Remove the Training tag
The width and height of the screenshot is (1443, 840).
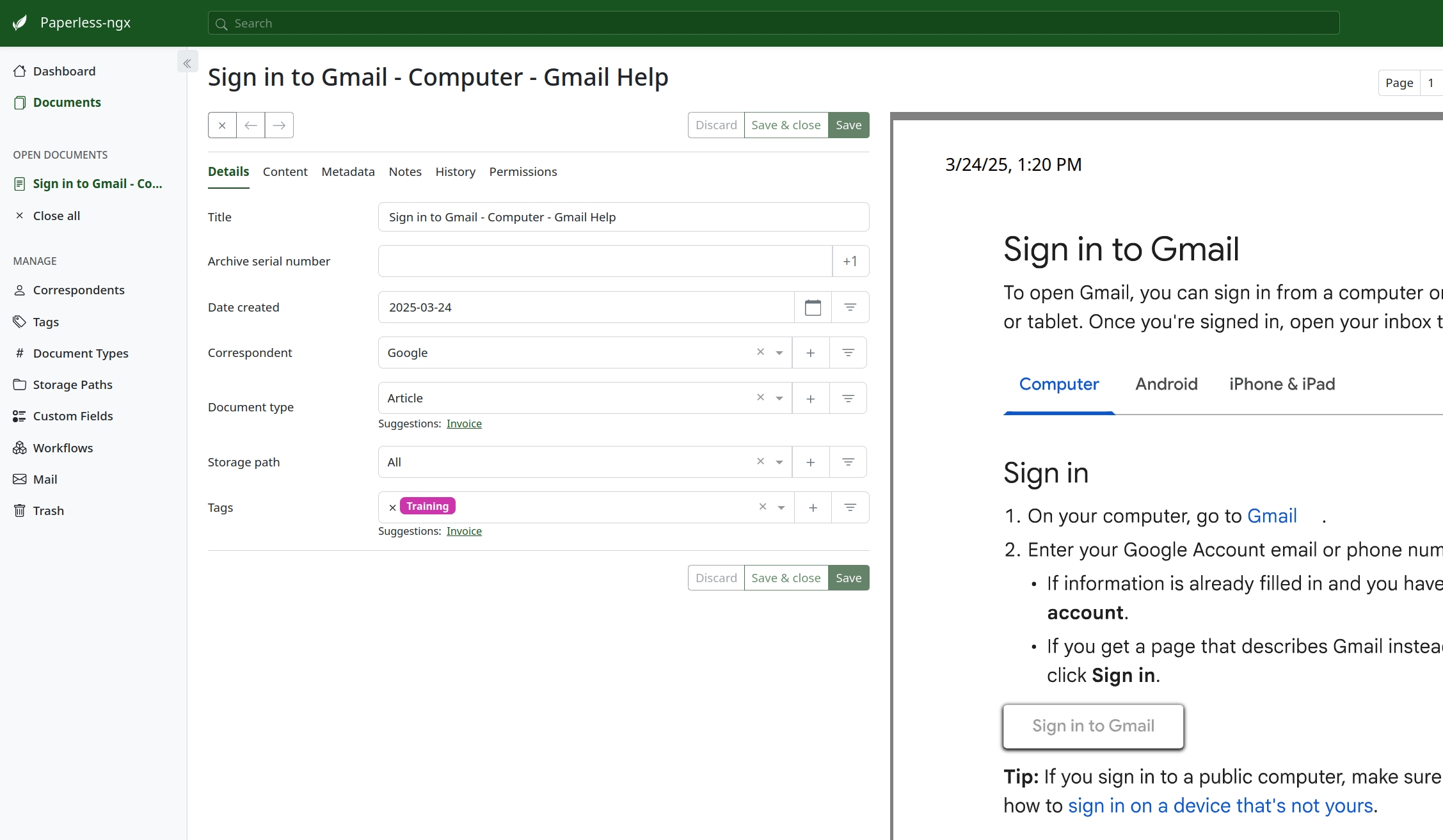(x=393, y=507)
